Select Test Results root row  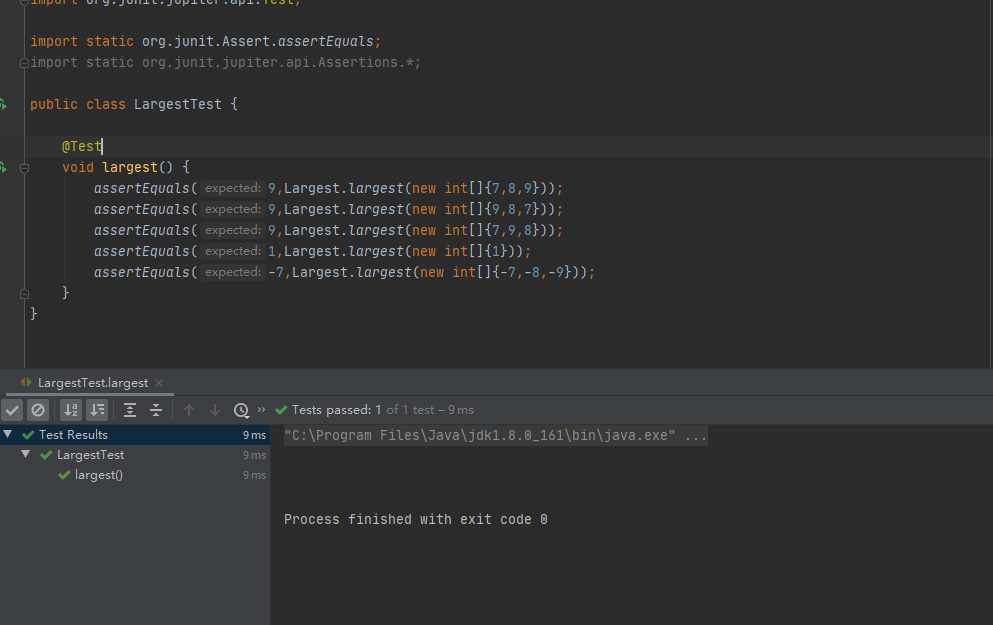[135, 434]
